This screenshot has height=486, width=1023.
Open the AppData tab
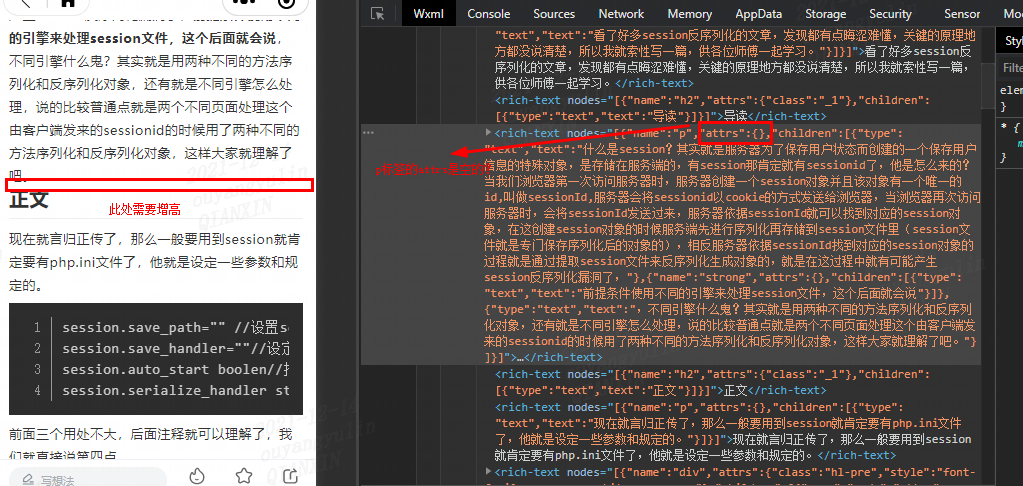point(758,14)
